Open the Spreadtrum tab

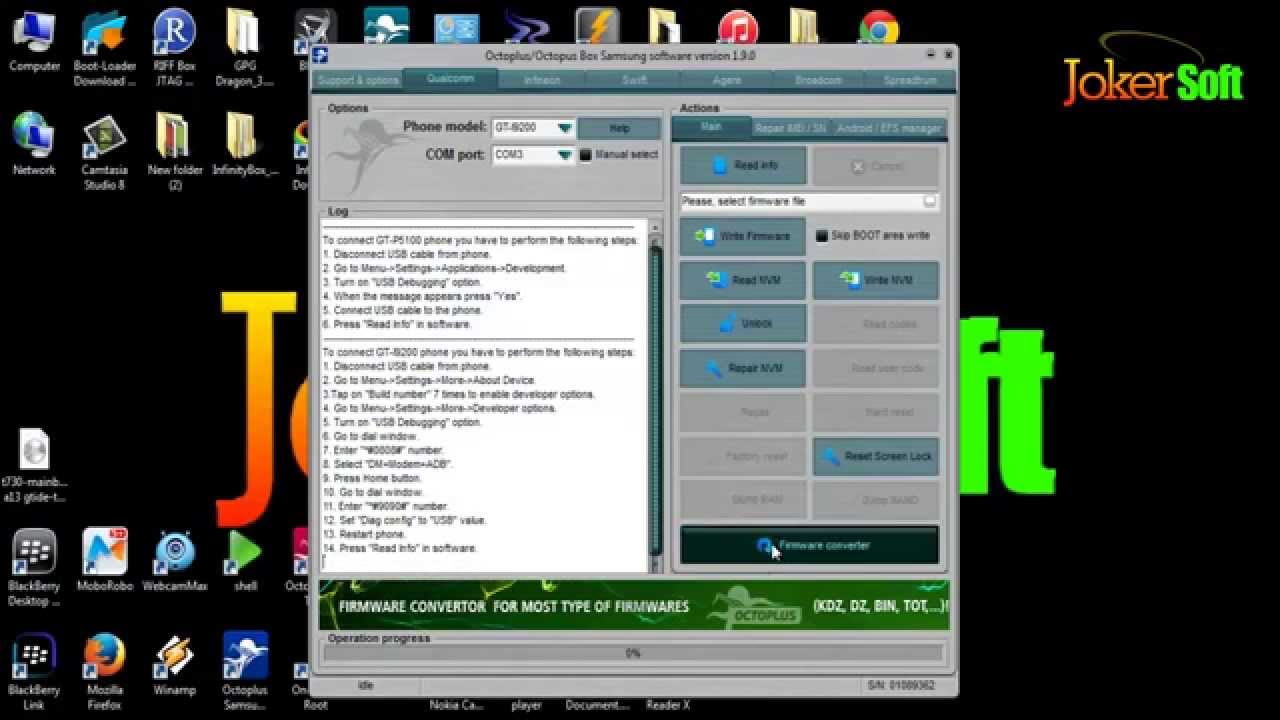tap(911, 80)
